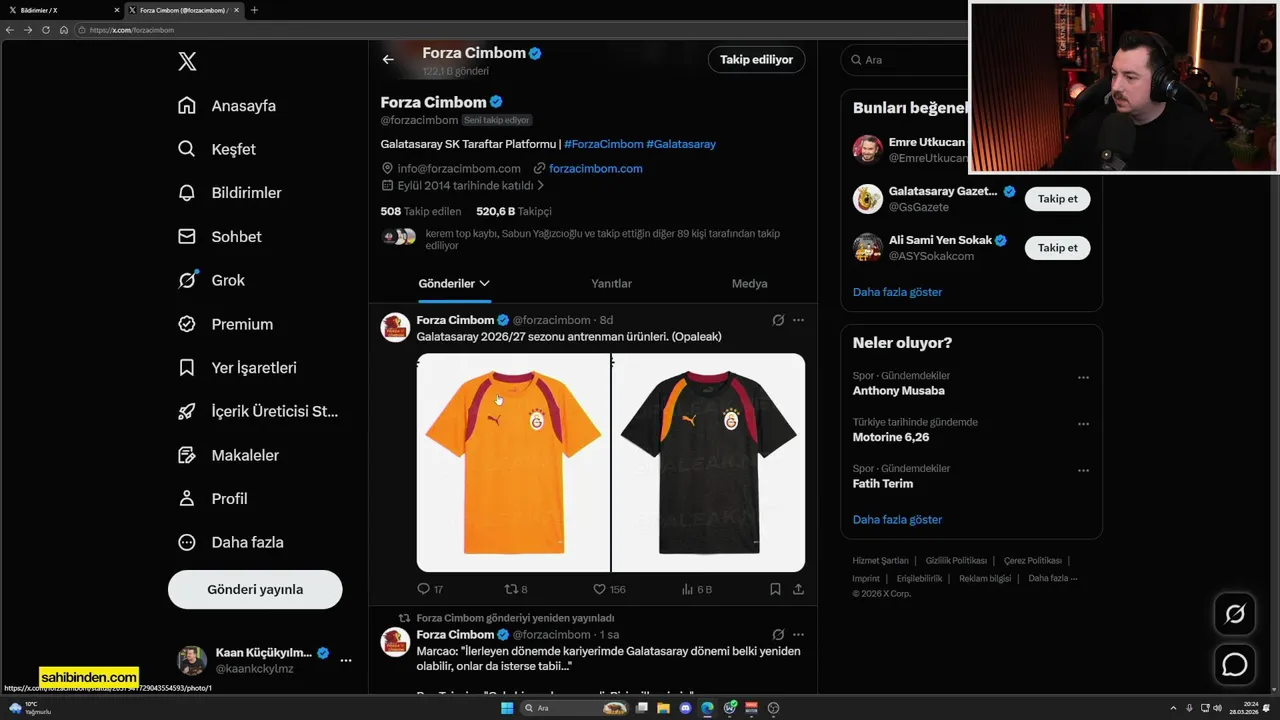Click browser address bar URL
Screen dimensions: 1280x720
coord(132,30)
